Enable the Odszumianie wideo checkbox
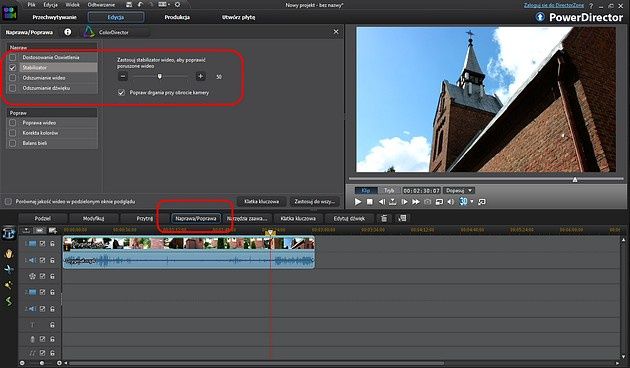This screenshot has height=368, width=630. [12, 78]
